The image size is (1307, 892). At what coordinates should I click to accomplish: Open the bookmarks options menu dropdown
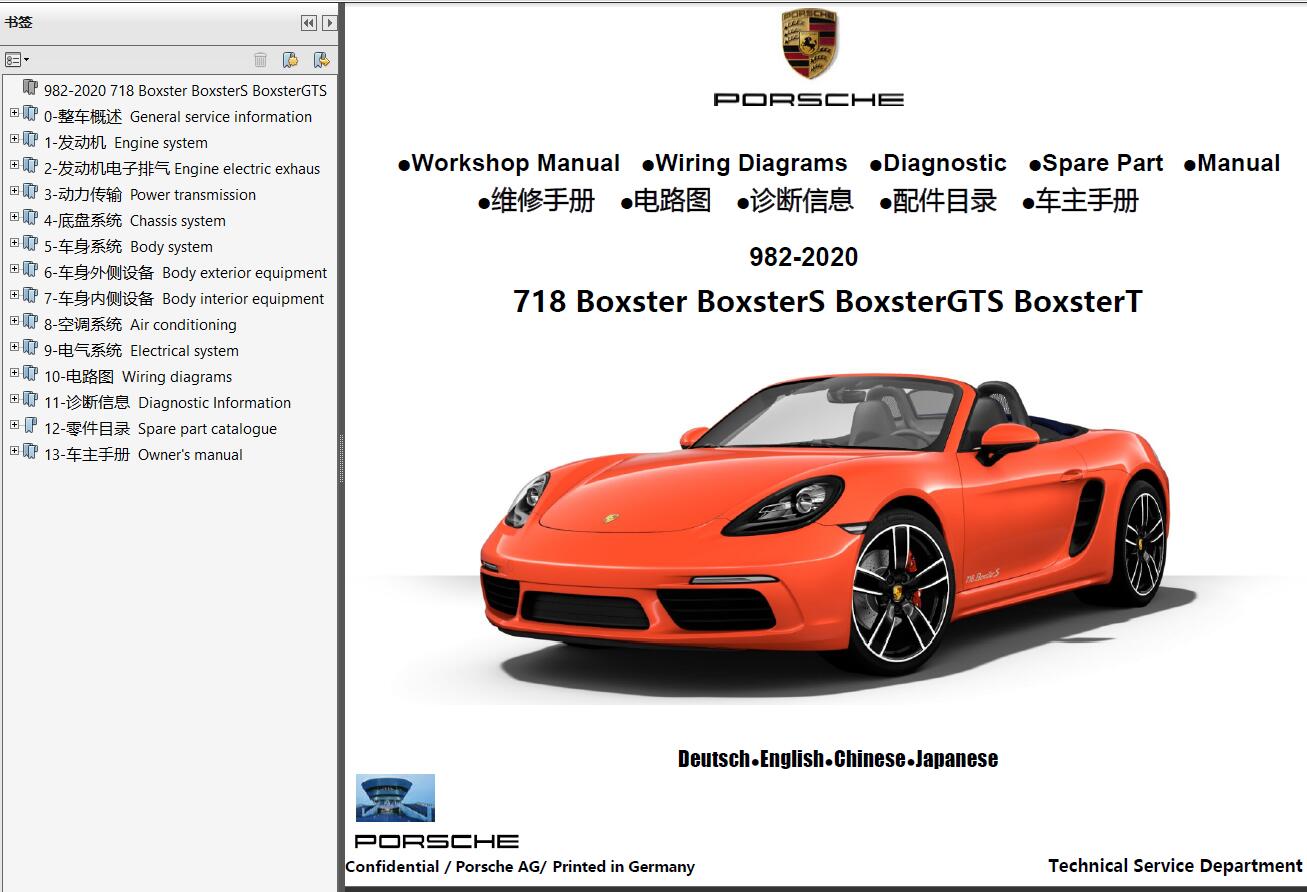pos(17,60)
